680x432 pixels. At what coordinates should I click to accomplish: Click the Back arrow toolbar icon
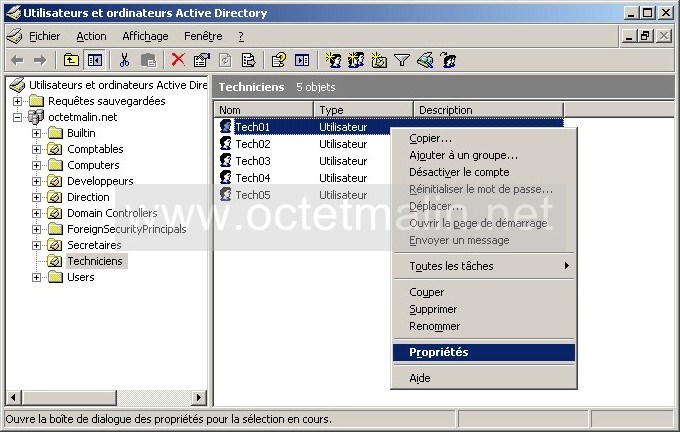(17, 60)
